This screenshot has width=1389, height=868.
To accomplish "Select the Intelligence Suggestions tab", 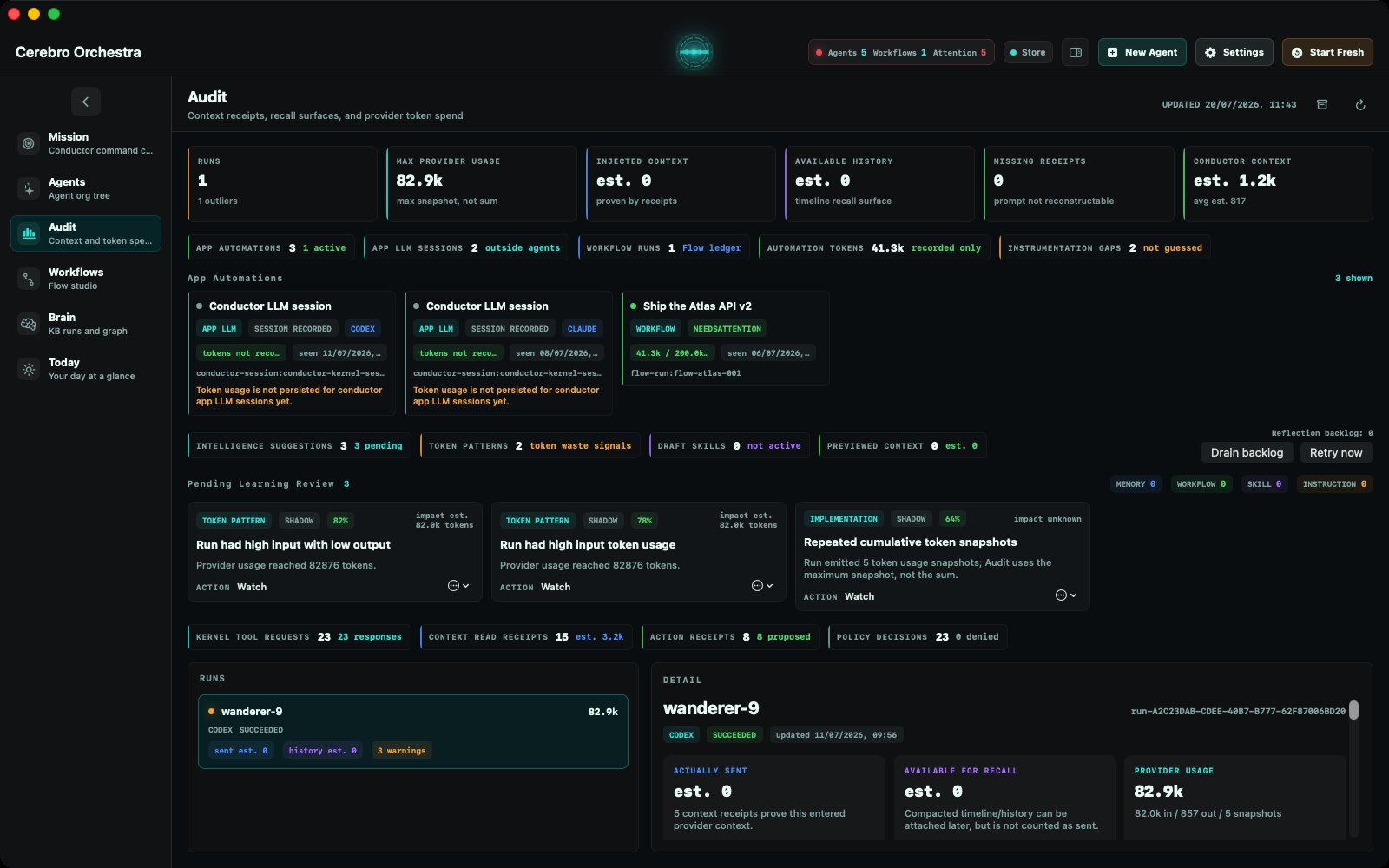I will click(299, 445).
